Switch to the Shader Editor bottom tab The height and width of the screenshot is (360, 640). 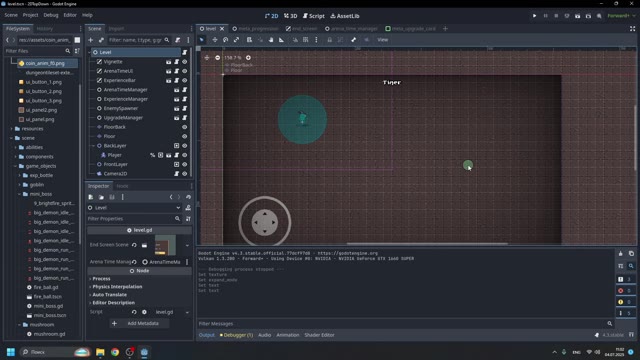319,335
